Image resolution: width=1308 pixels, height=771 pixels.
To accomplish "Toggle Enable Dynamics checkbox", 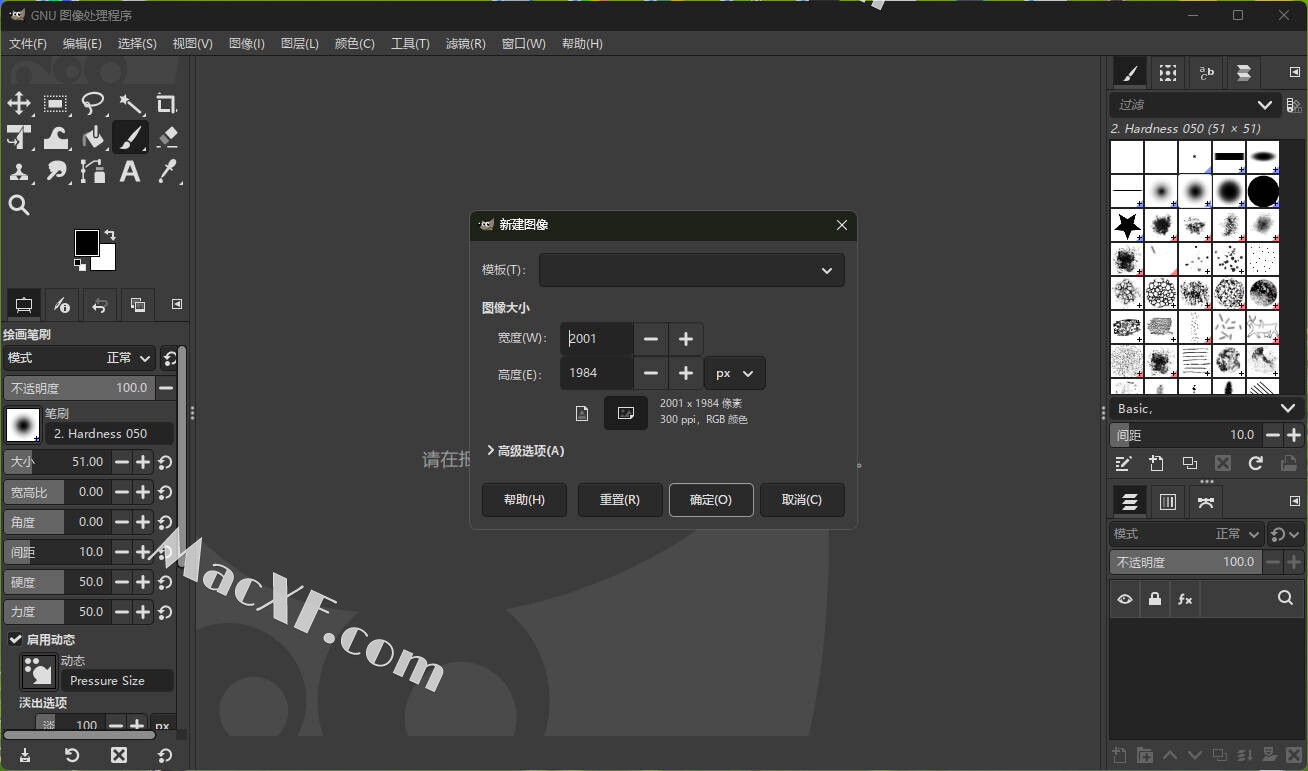I will point(15,639).
